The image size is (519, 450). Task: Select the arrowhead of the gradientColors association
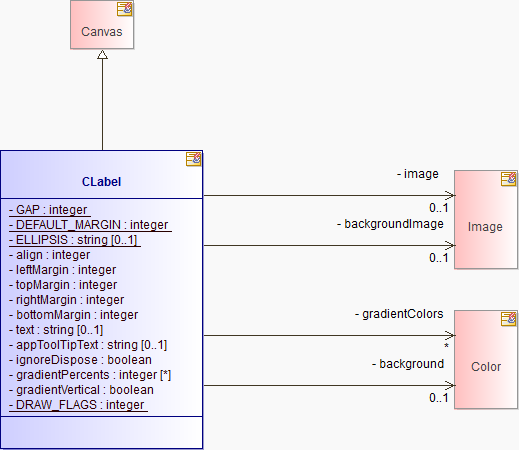[x=450, y=335]
